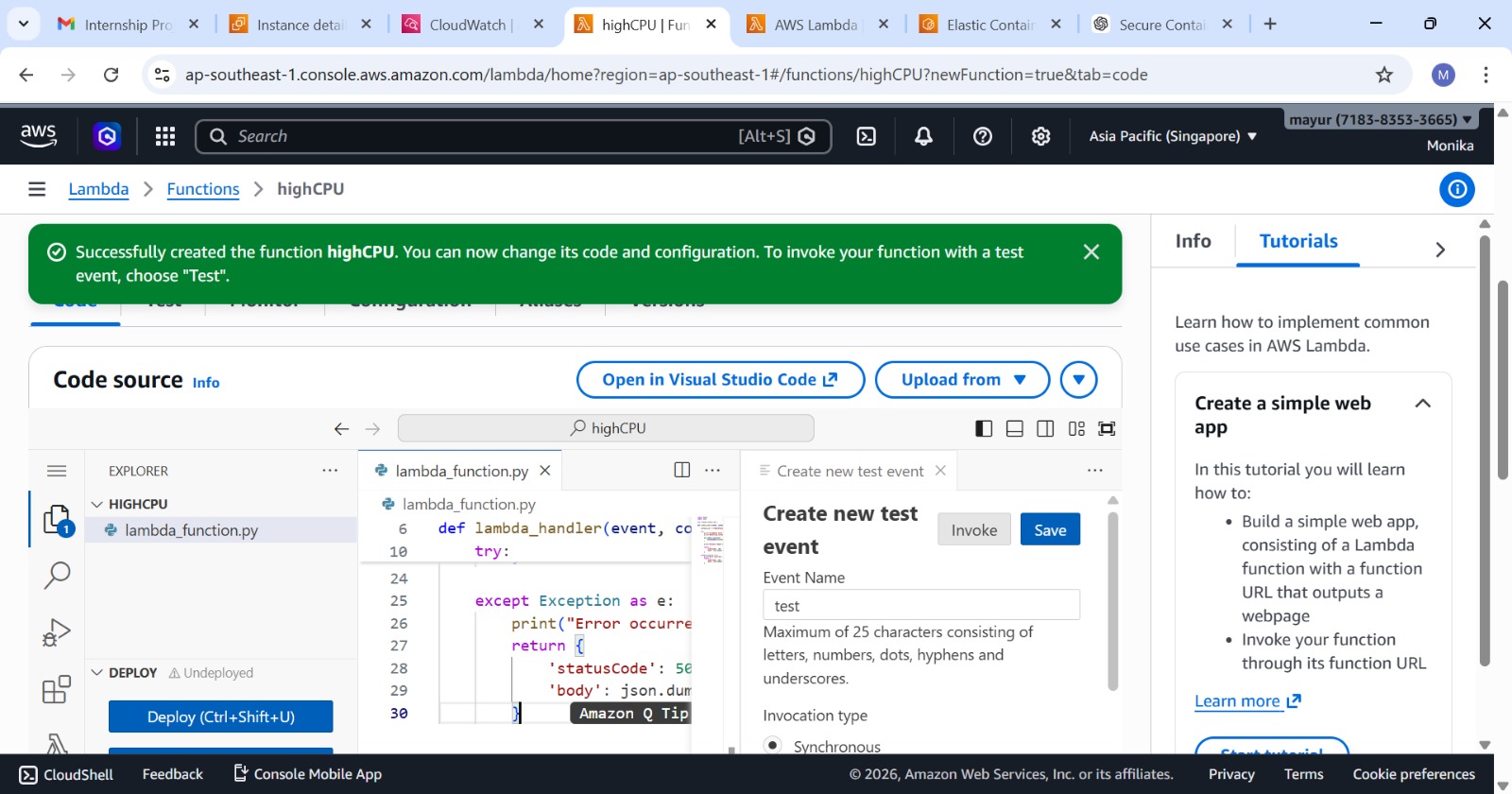The image size is (1512, 794).
Task: Toggle the primary sidebar layout icon
Action: (x=984, y=429)
